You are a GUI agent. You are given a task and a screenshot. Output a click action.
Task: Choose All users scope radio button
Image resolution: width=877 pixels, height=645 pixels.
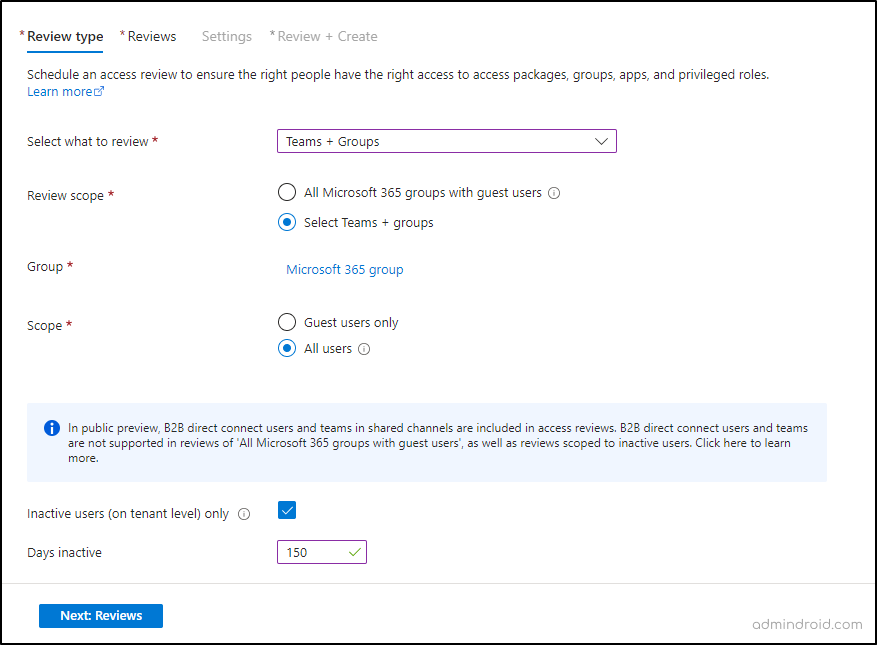pyautogui.click(x=287, y=348)
